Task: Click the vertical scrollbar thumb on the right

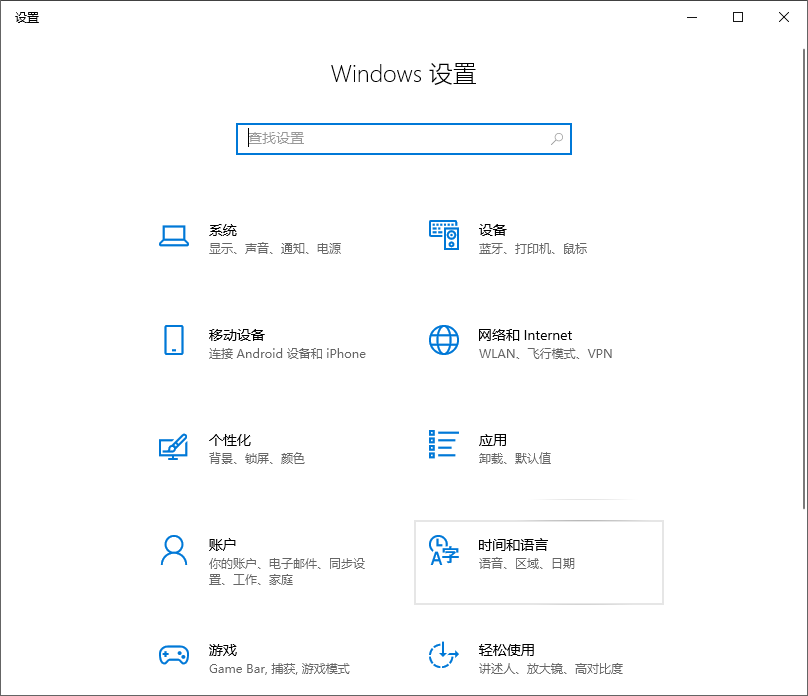Action: [803, 279]
